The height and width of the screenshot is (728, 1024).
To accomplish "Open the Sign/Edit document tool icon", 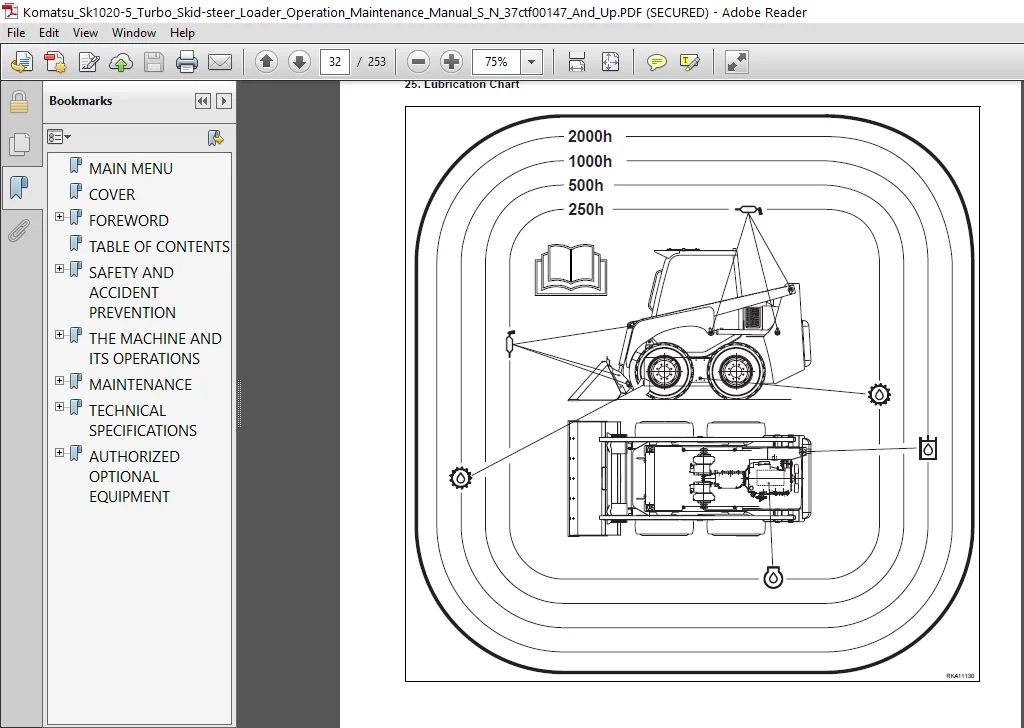I will coord(88,62).
